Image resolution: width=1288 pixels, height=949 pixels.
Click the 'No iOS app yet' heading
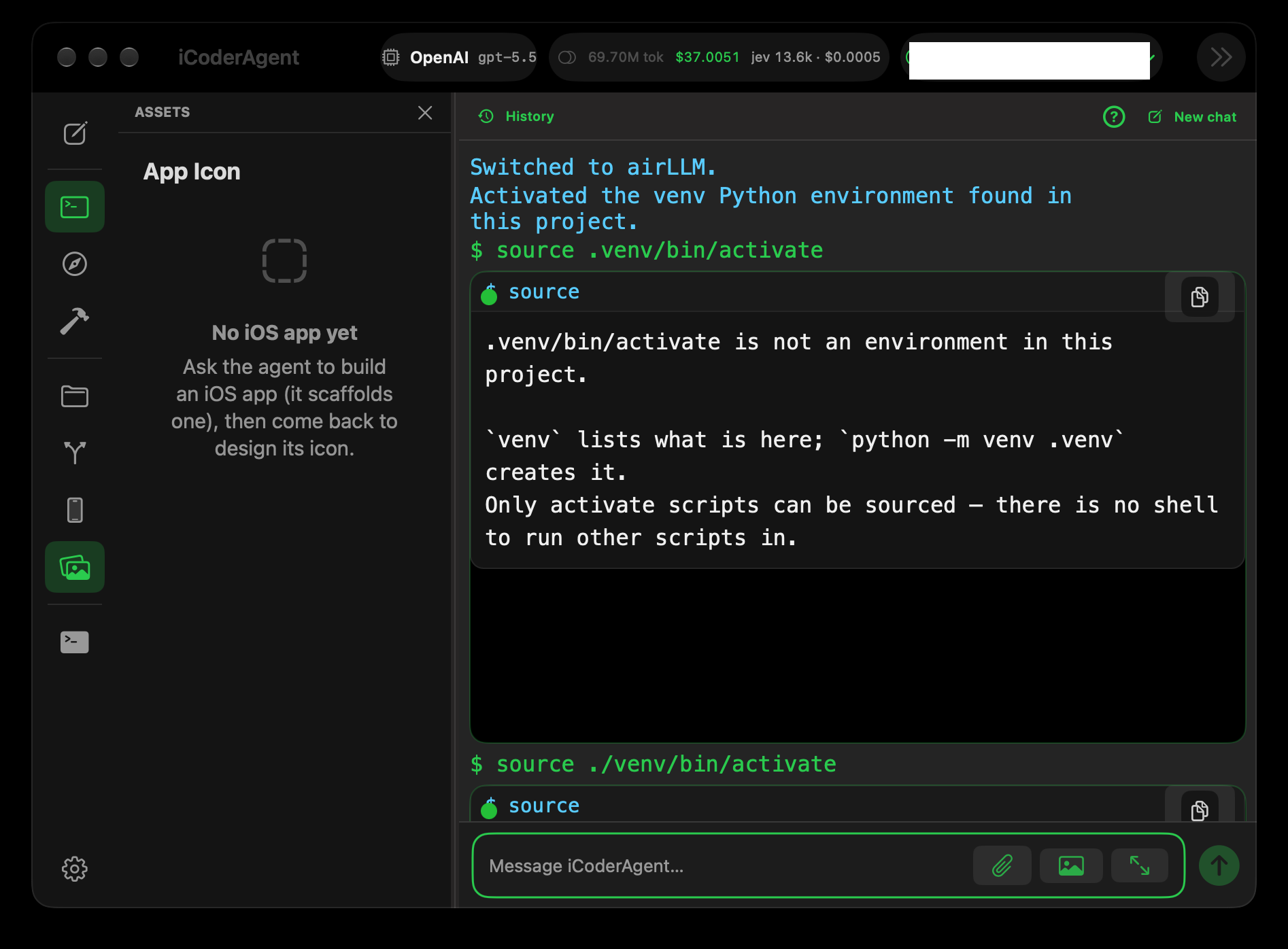pos(284,332)
